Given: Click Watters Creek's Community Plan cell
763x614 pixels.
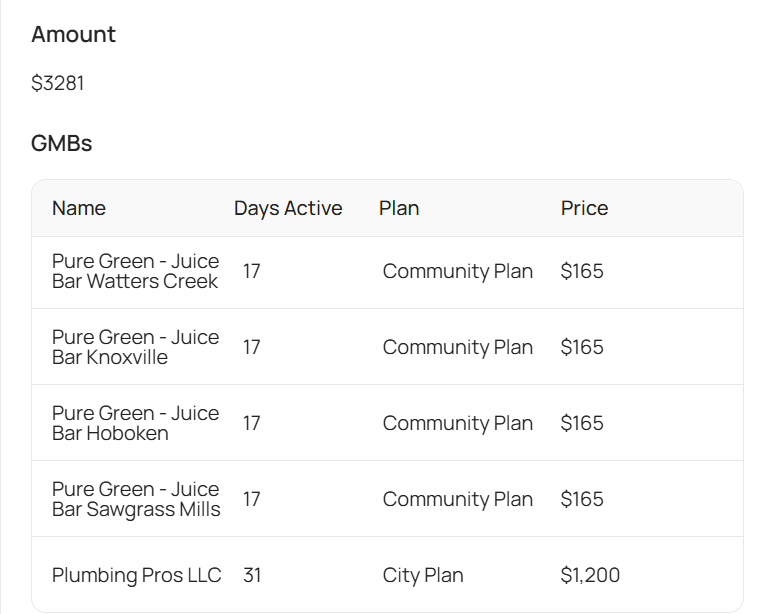Looking at the screenshot, I should 457,271.
